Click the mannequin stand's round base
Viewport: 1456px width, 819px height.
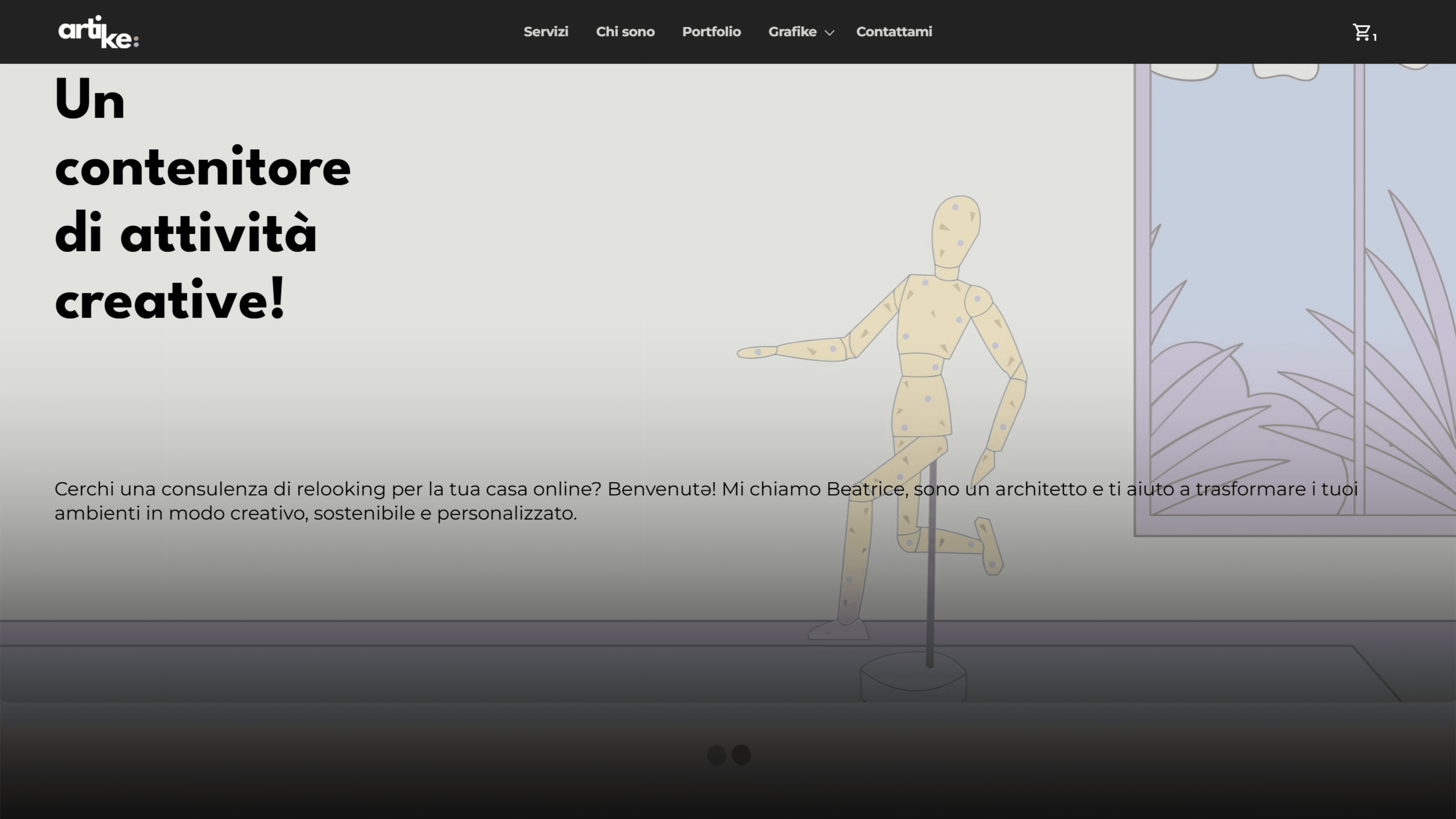(x=913, y=675)
